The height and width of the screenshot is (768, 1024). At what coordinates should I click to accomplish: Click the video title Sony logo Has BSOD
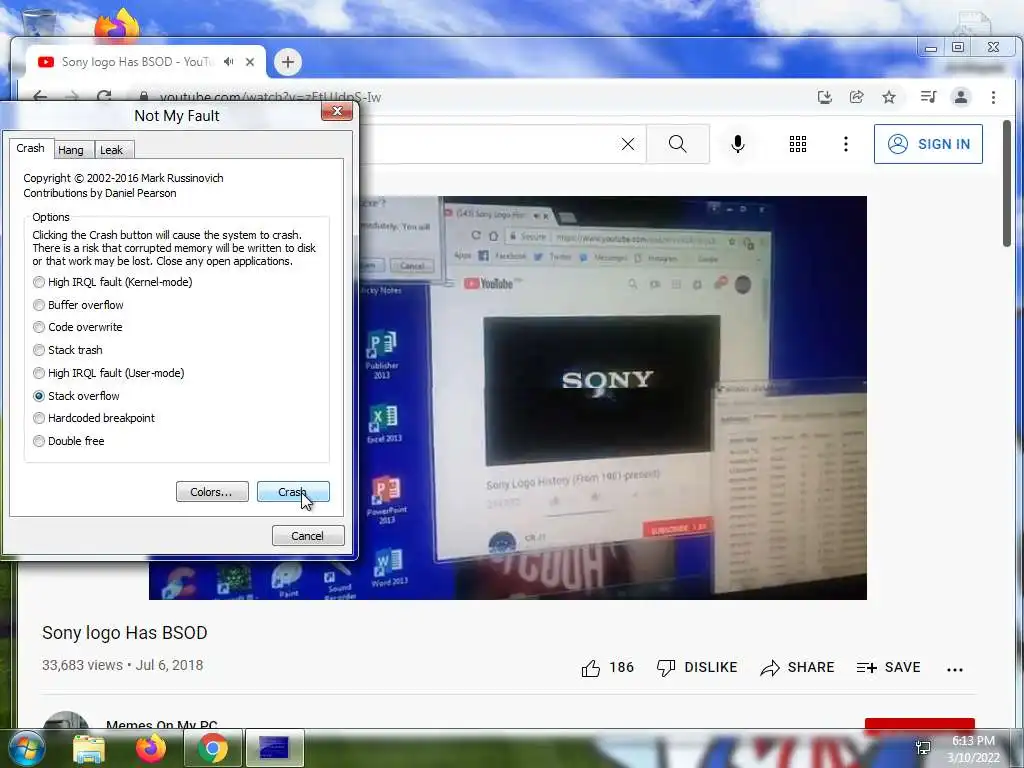[x=125, y=633]
